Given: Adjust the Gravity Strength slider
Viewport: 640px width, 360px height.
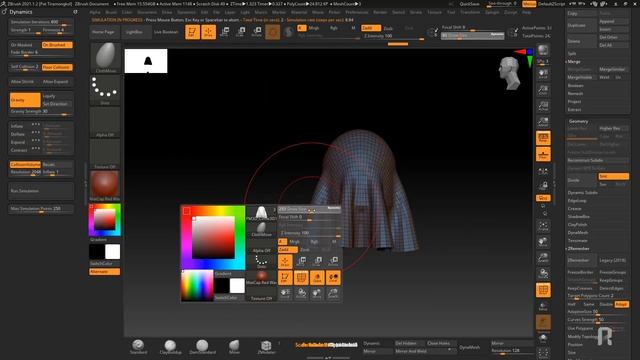Looking at the screenshot, I should (41, 111).
